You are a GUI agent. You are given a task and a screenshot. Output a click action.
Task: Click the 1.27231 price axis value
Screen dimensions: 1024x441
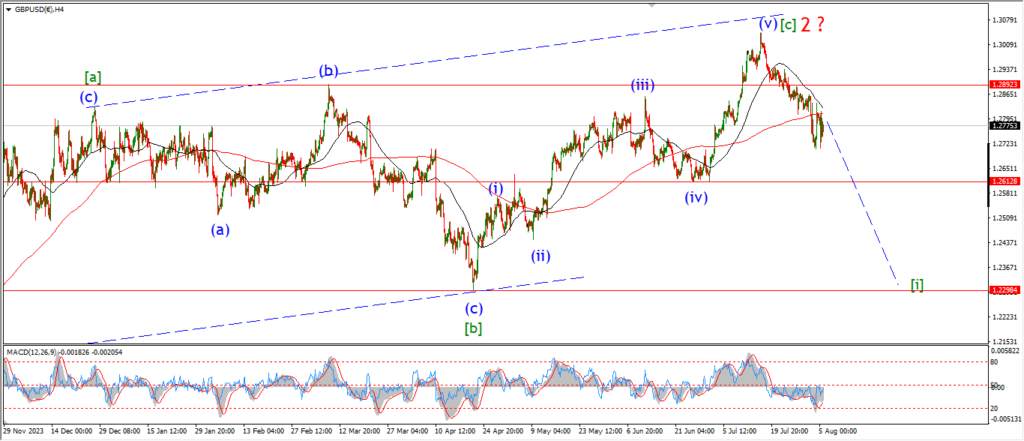tap(1004, 143)
